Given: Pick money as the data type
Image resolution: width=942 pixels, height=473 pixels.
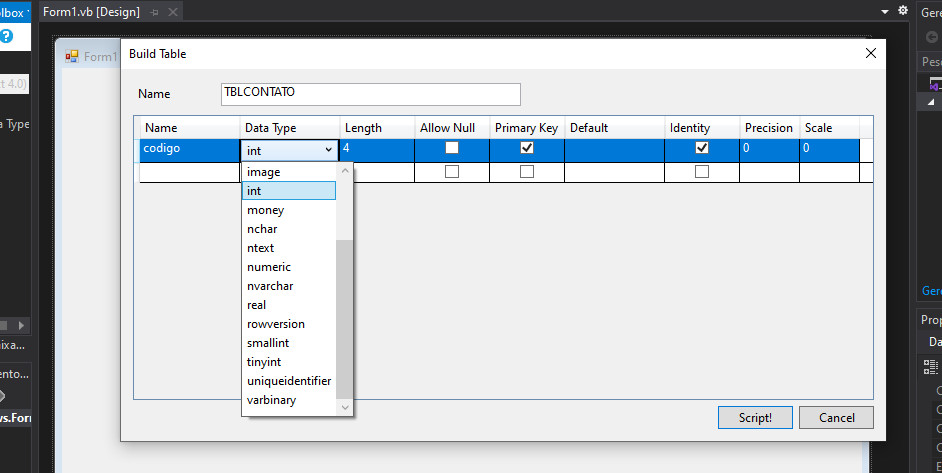Looking at the screenshot, I should coord(288,210).
